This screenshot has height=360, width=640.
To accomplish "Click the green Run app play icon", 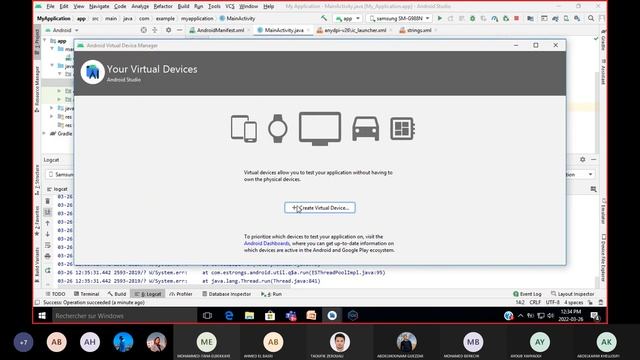I will pyautogui.click(x=440, y=18).
